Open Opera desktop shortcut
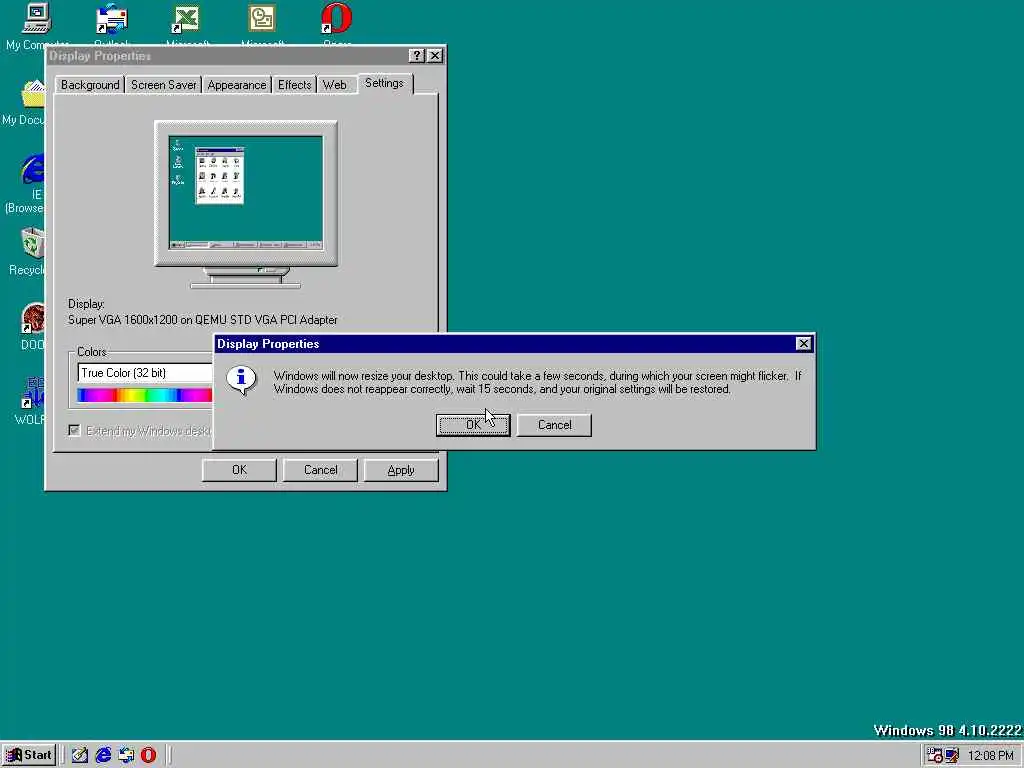1024x768 pixels. point(336,19)
